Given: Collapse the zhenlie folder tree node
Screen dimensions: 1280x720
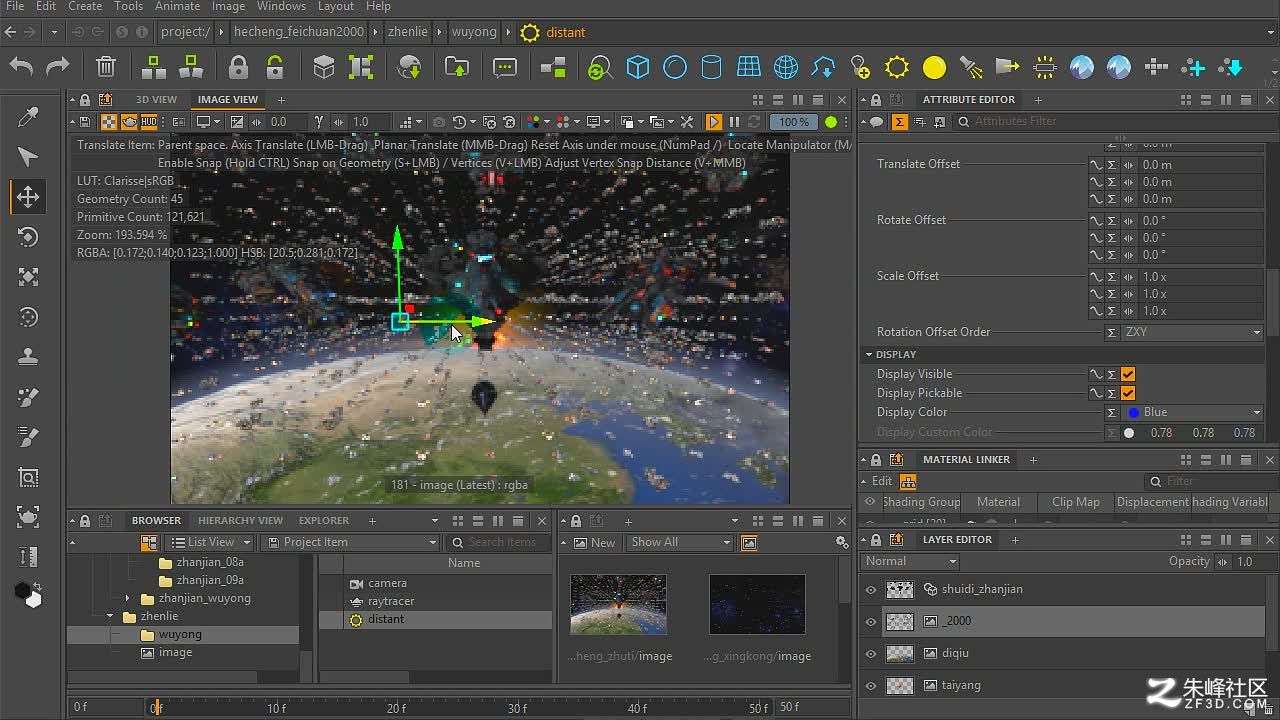Looking at the screenshot, I should pos(110,616).
